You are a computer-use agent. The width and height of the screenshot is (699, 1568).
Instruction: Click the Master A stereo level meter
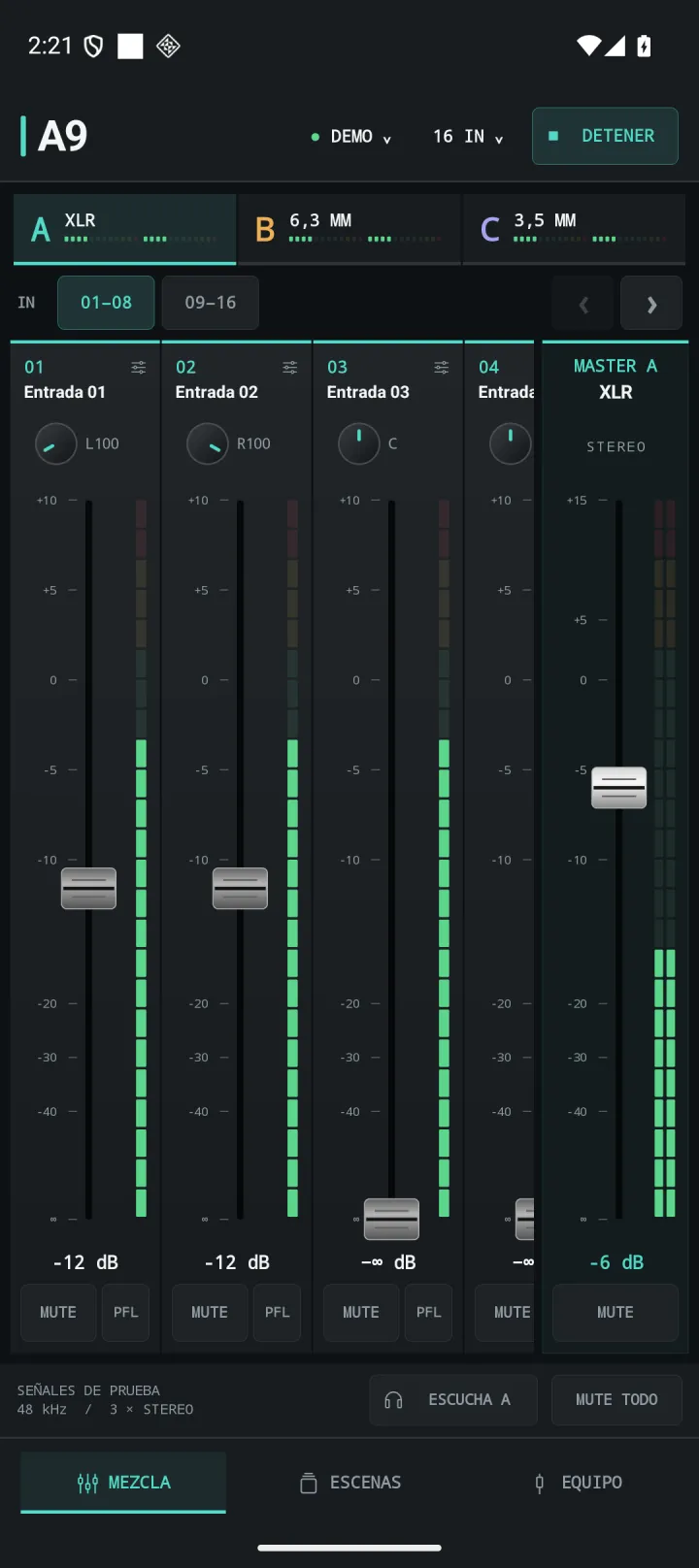click(665, 859)
